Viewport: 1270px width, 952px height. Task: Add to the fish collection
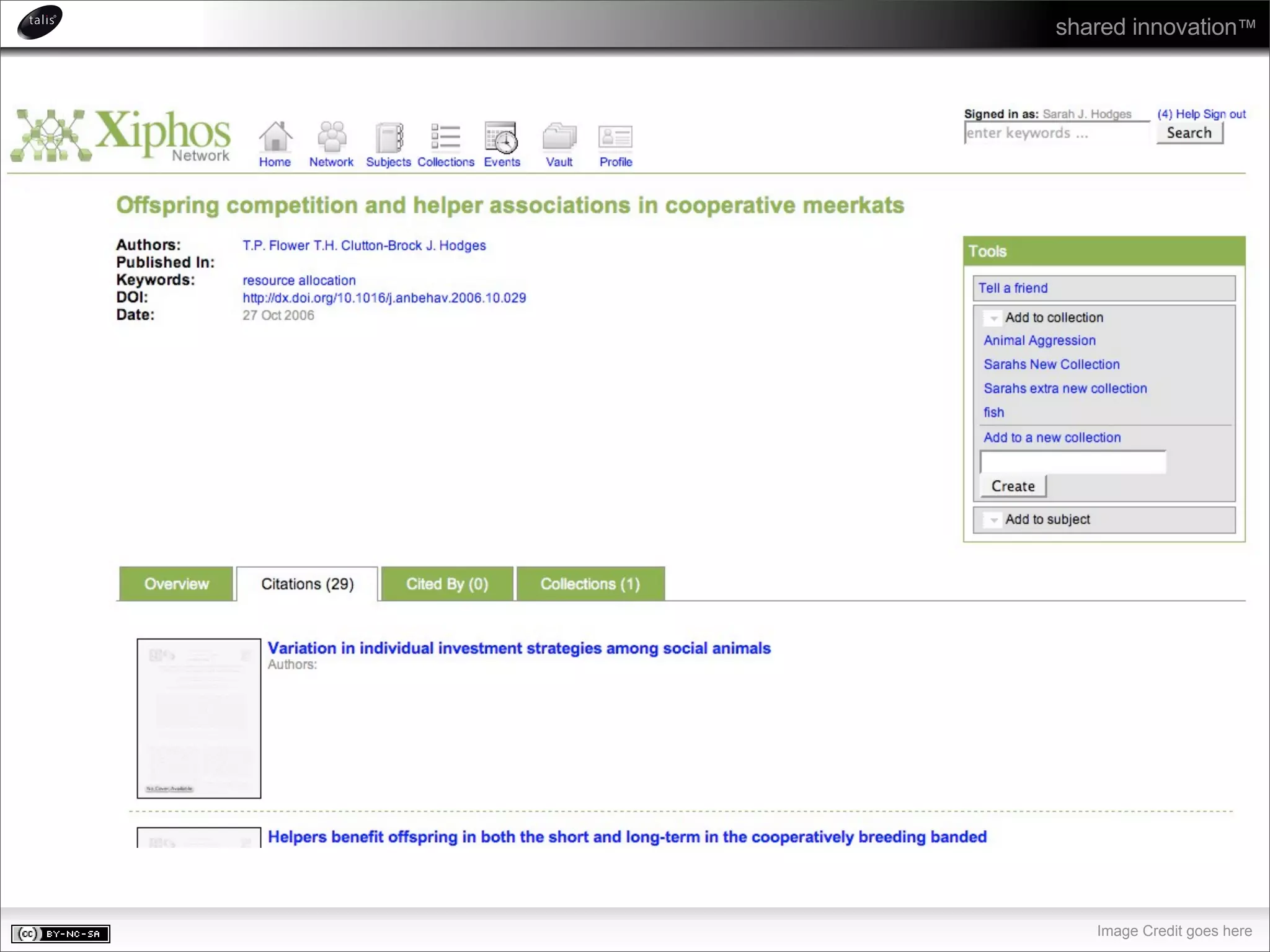point(993,412)
